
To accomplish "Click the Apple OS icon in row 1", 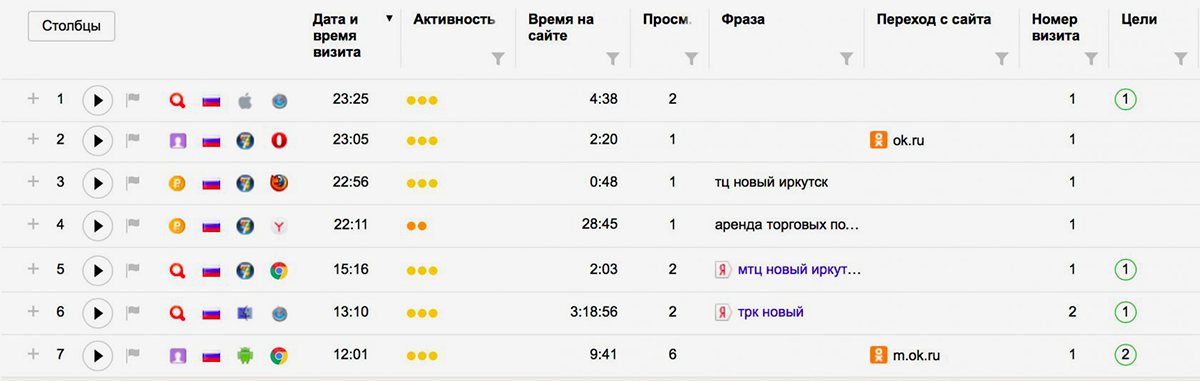I will pos(245,100).
